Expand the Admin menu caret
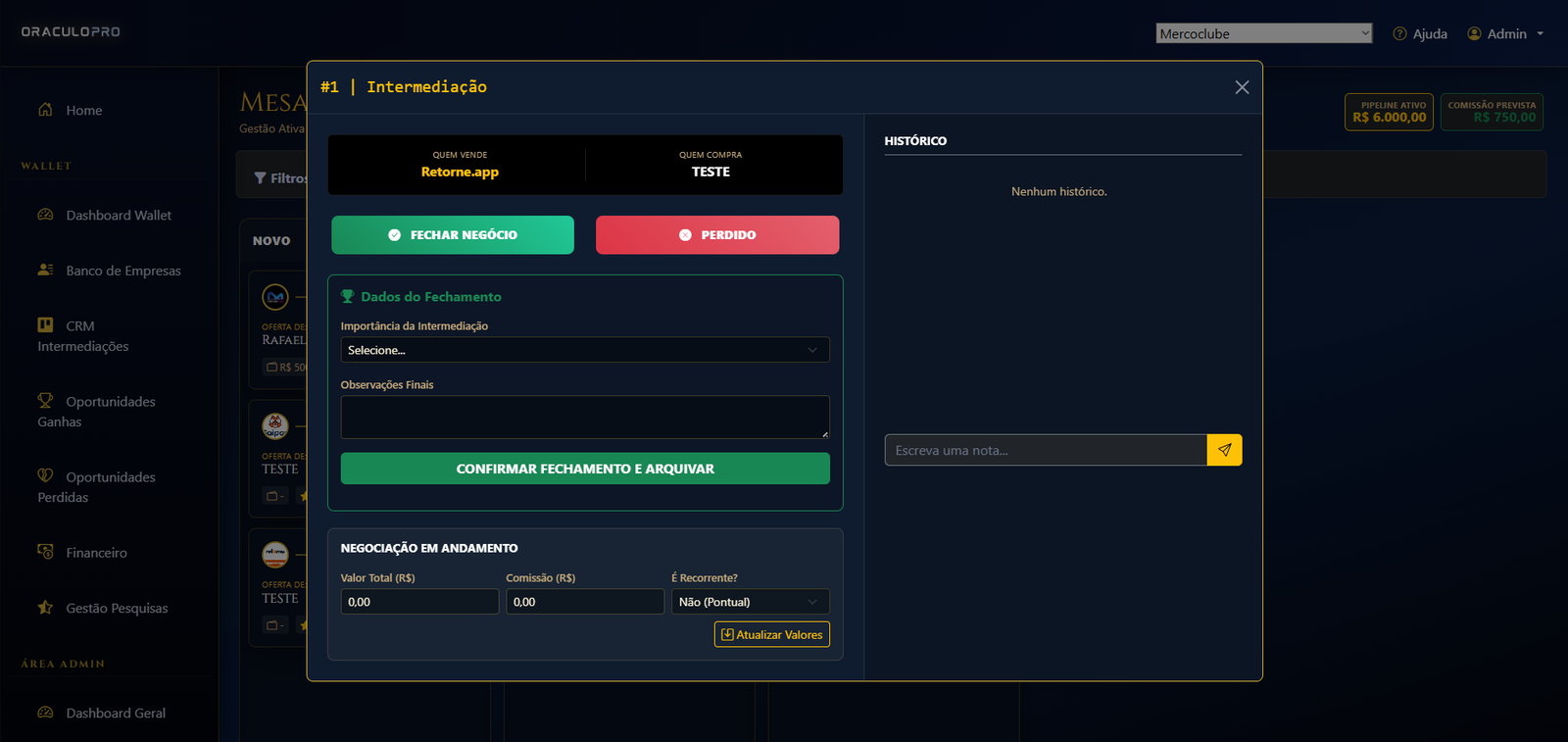Viewport: 1568px width, 742px height. [1540, 33]
